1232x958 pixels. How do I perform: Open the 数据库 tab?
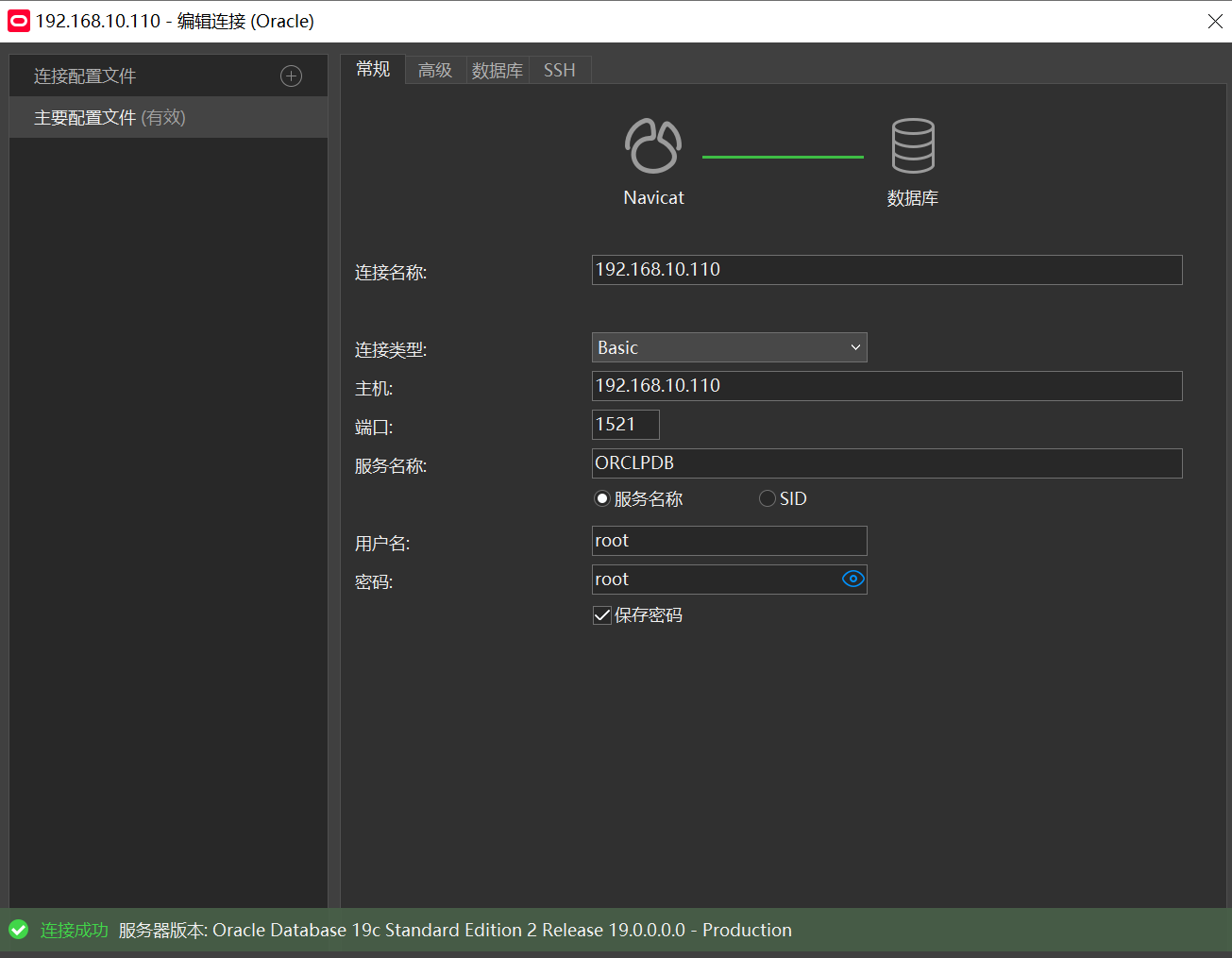pos(498,70)
